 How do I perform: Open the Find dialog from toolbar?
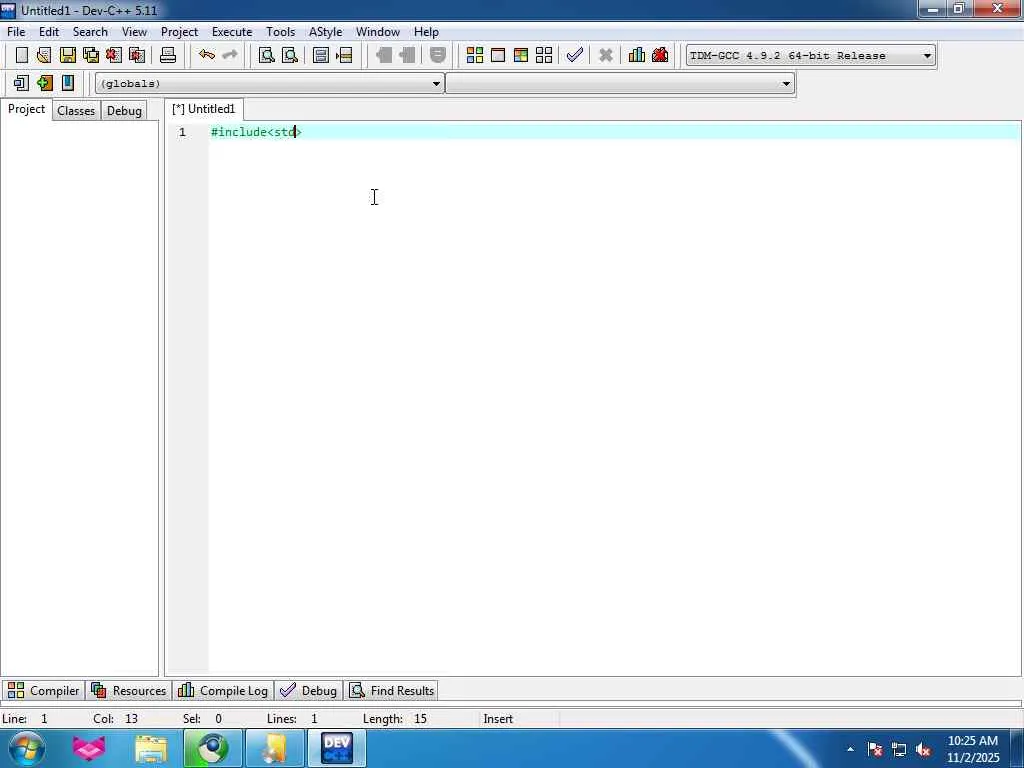(266, 56)
